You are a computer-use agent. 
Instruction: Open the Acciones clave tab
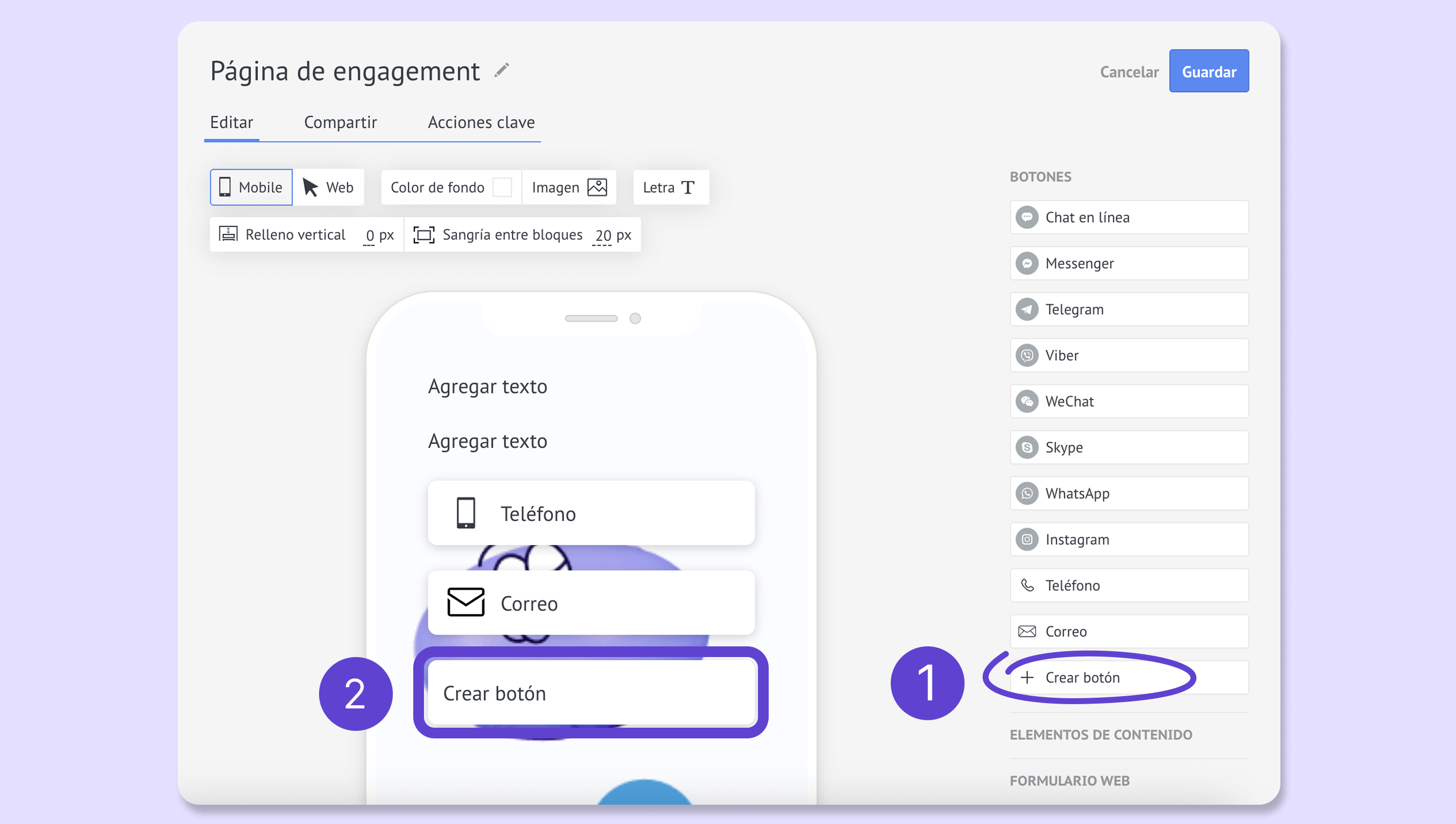pyautogui.click(x=481, y=122)
